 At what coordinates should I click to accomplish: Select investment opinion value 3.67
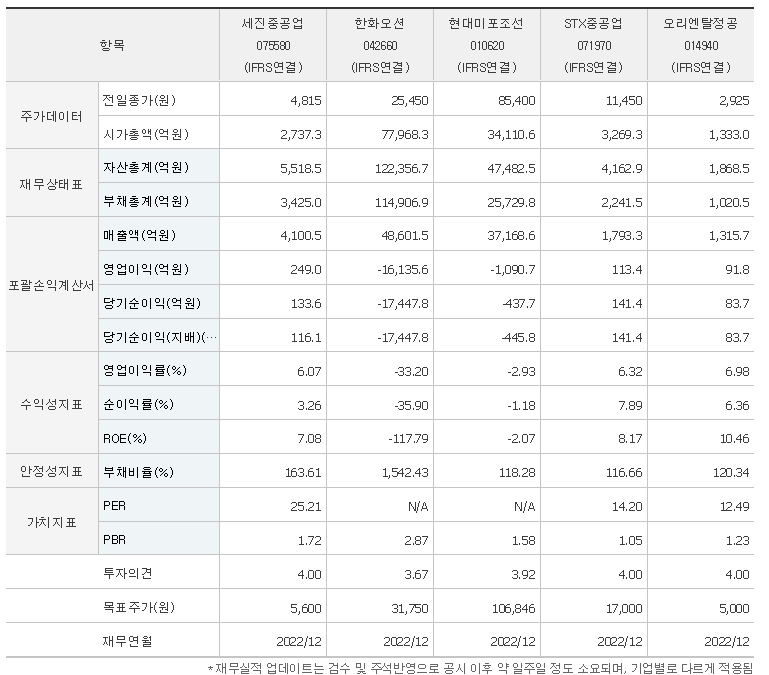click(x=416, y=574)
